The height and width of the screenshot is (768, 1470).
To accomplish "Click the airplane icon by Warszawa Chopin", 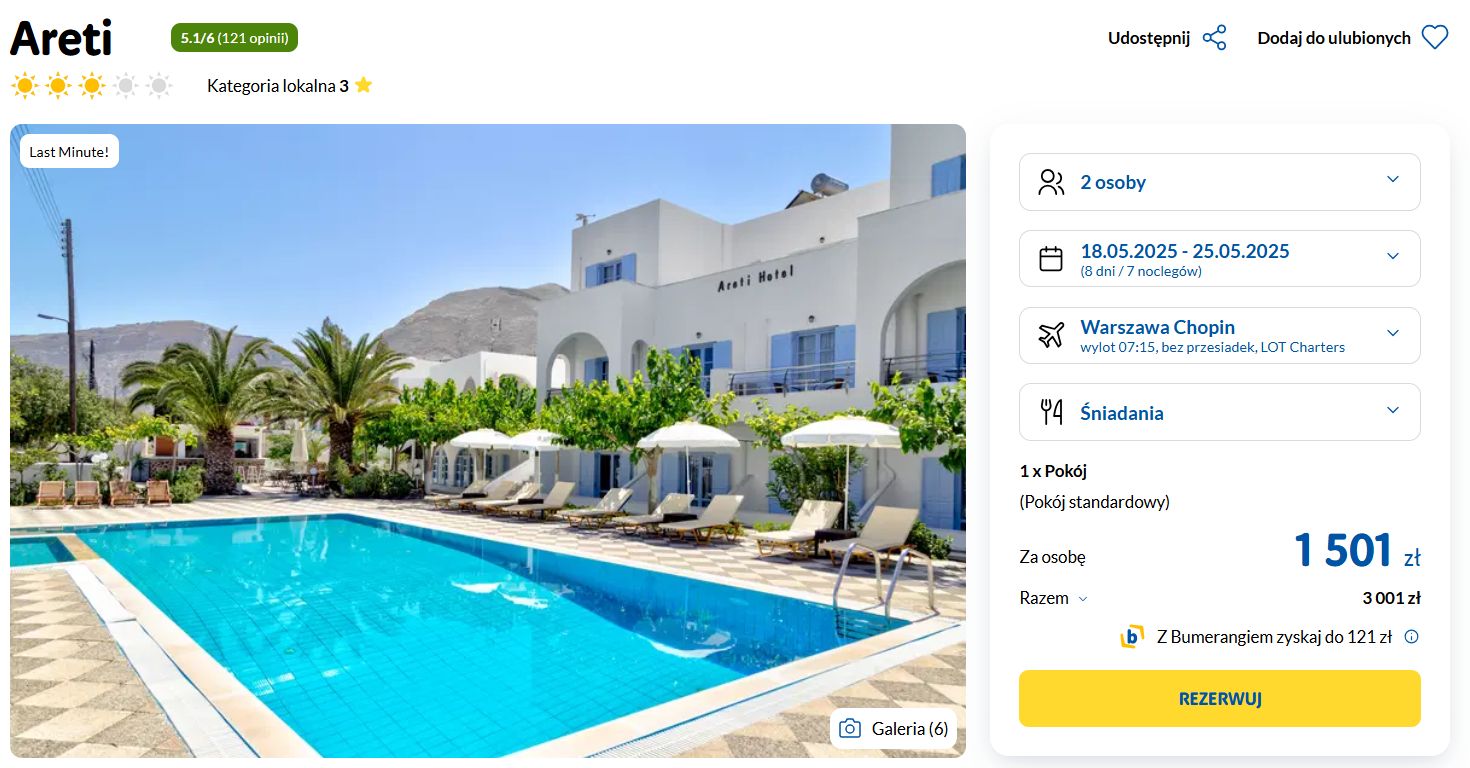I will pyautogui.click(x=1051, y=335).
